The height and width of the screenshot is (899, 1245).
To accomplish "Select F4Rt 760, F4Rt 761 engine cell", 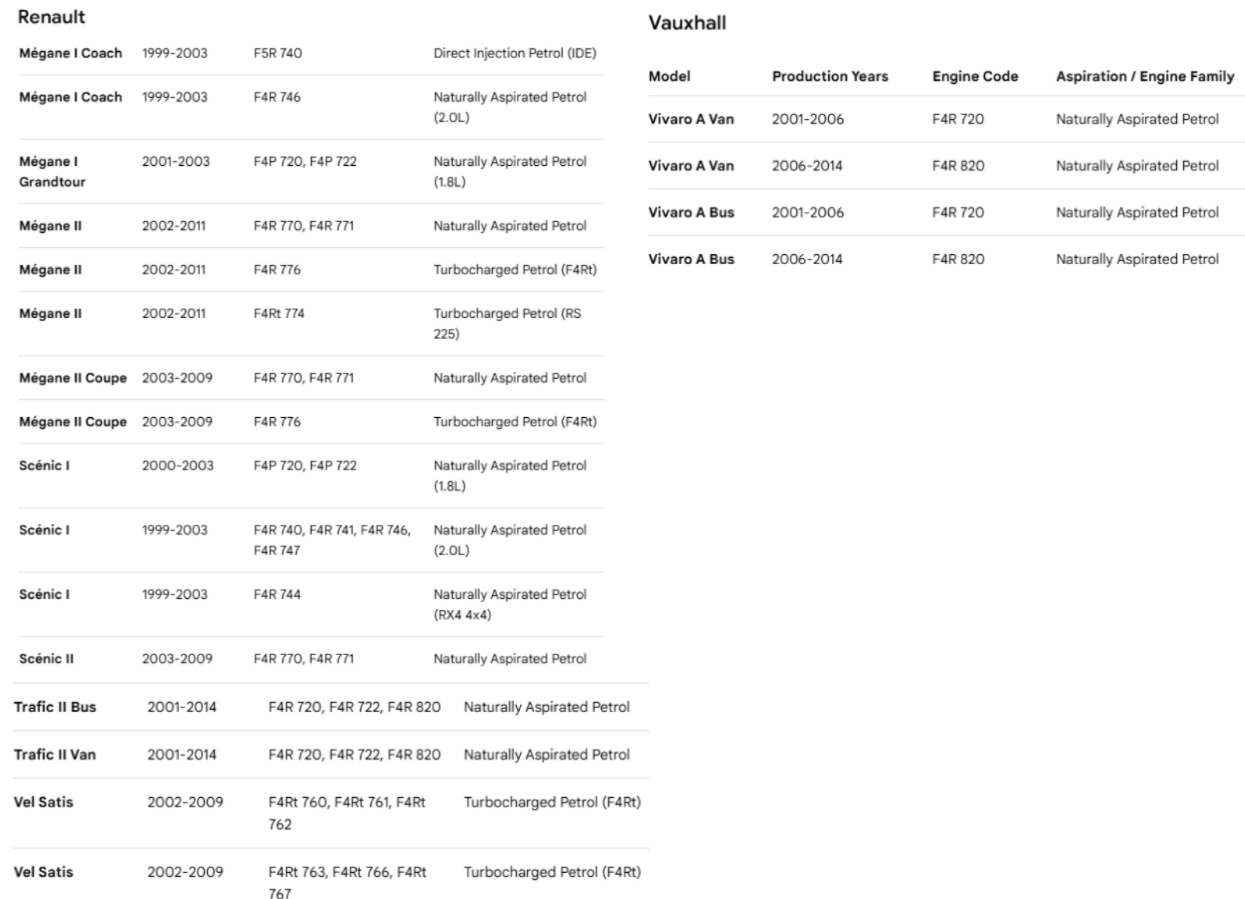I will click(348, 812).
